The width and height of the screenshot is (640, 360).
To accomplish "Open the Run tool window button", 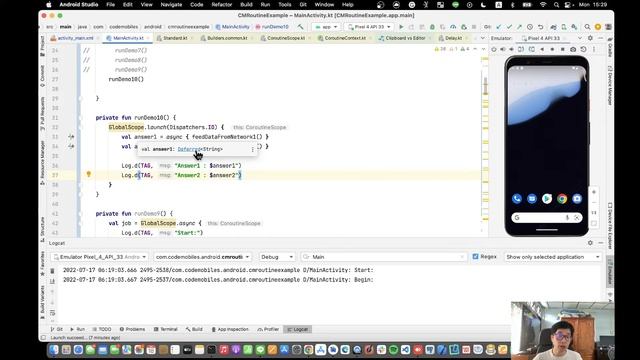I will [x=77, y=329].
